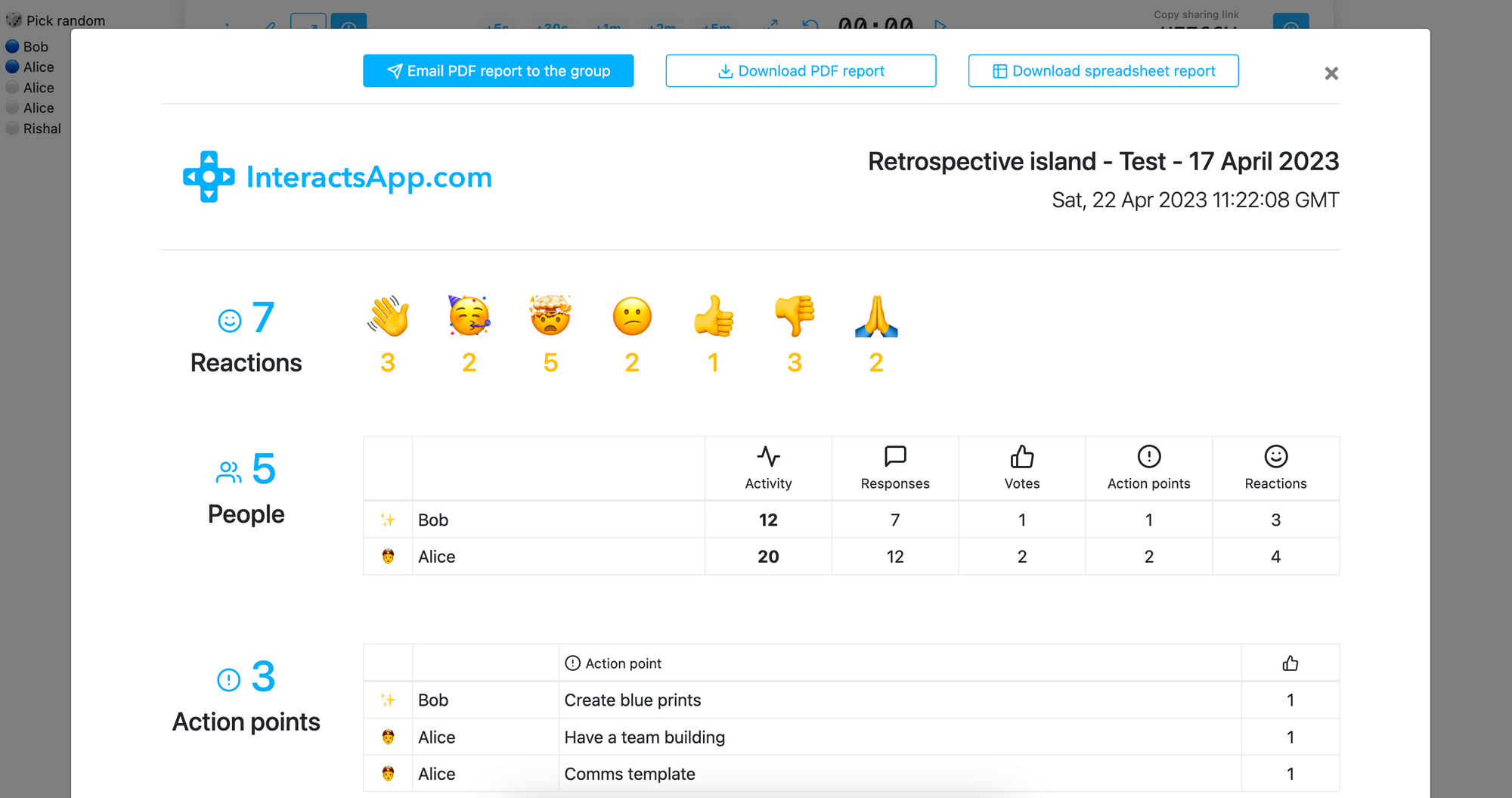This screenshot has width=1512, height=798.
Task: Select Rishal in the participant list
Action: click(42, 129)
